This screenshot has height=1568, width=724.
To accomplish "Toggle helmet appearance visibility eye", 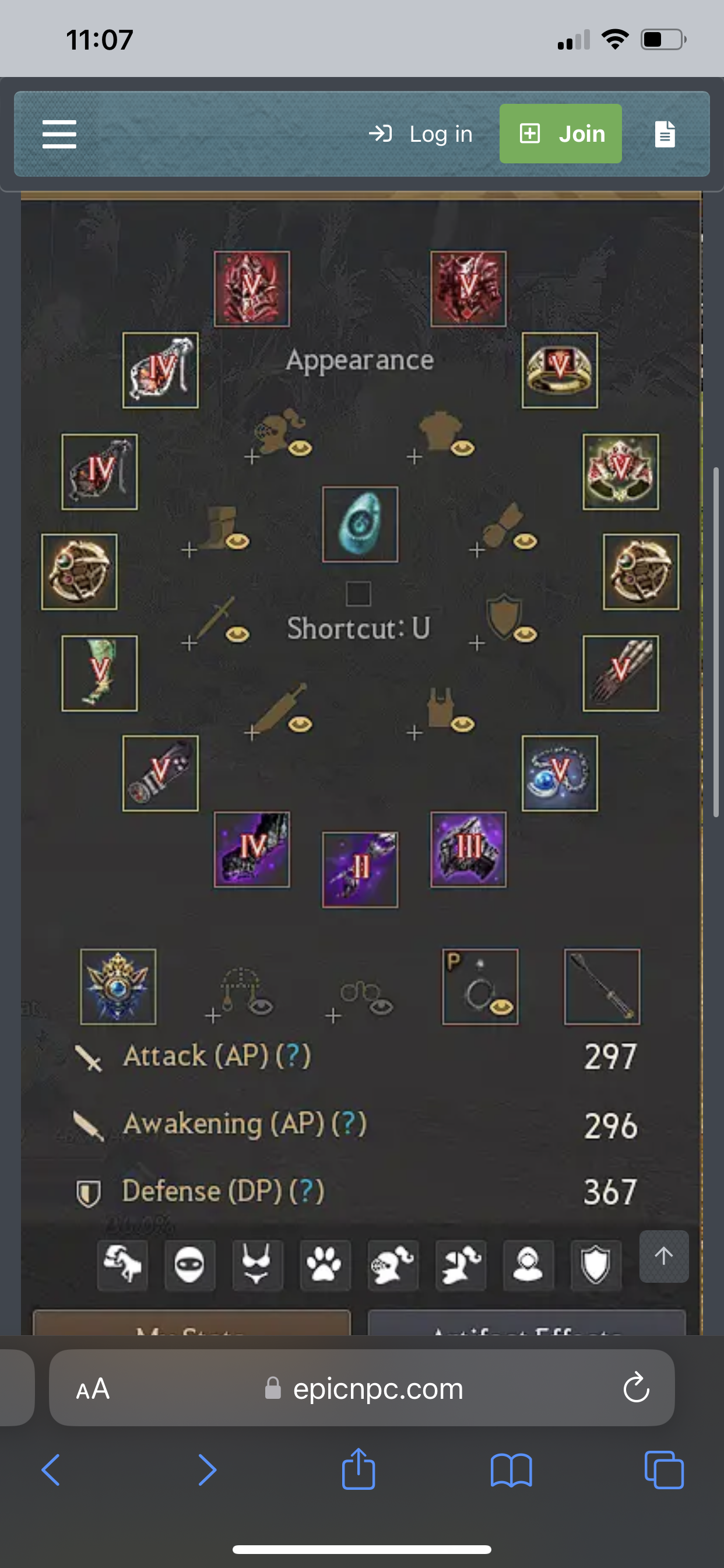I will (x=300, y=449).
